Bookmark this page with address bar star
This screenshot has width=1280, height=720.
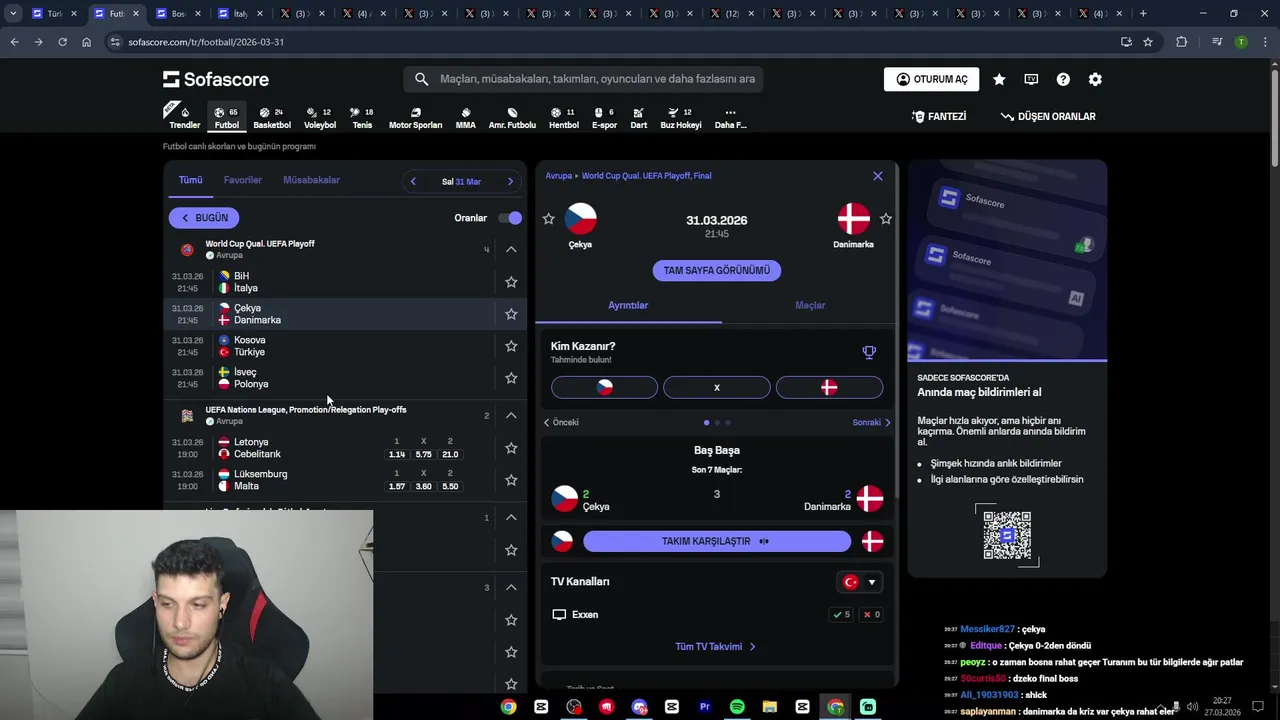[x=1148, y=42]
